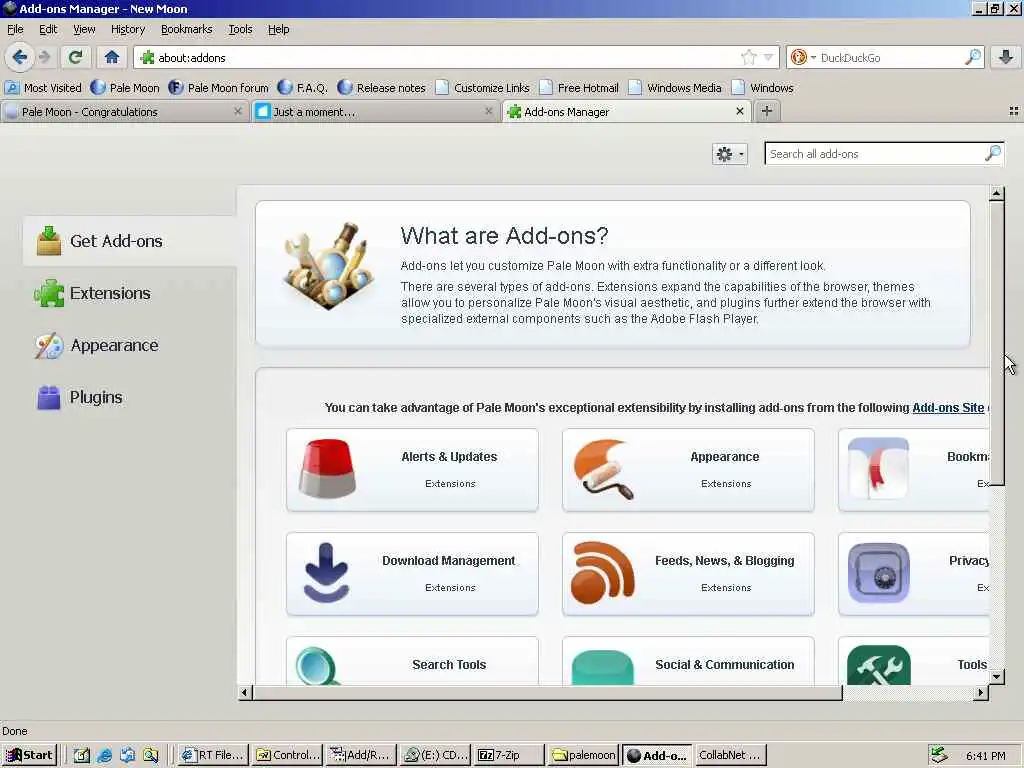The image size is (1024, 768).
Task: Select Plugins in the sidebar
Action: 130,397
